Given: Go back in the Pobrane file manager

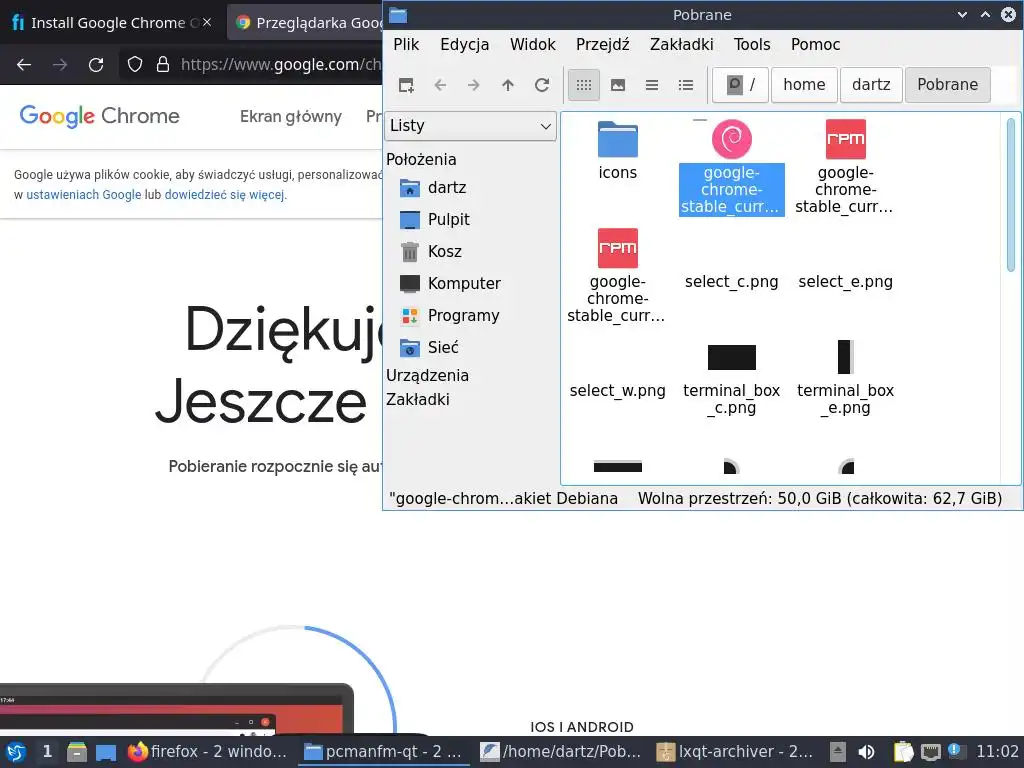Looking at the screenshot, I should pyautogui.click(x=440, y=85).
